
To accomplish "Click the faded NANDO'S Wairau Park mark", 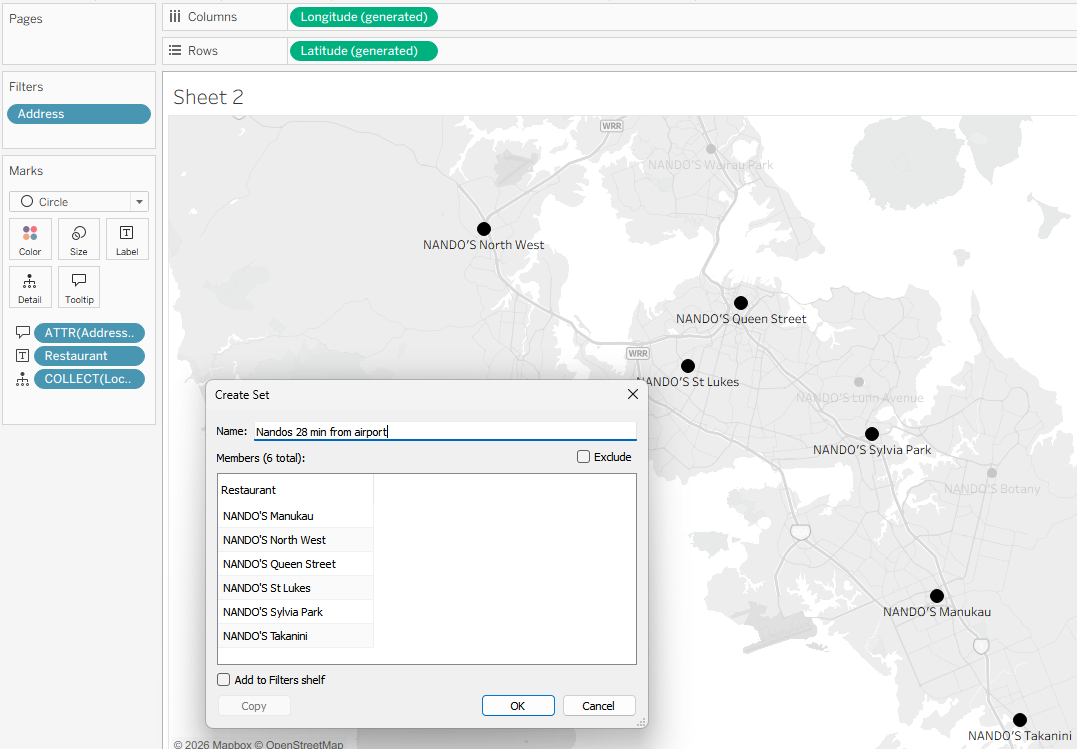I will pyautogui.click(x=711, y=148).
